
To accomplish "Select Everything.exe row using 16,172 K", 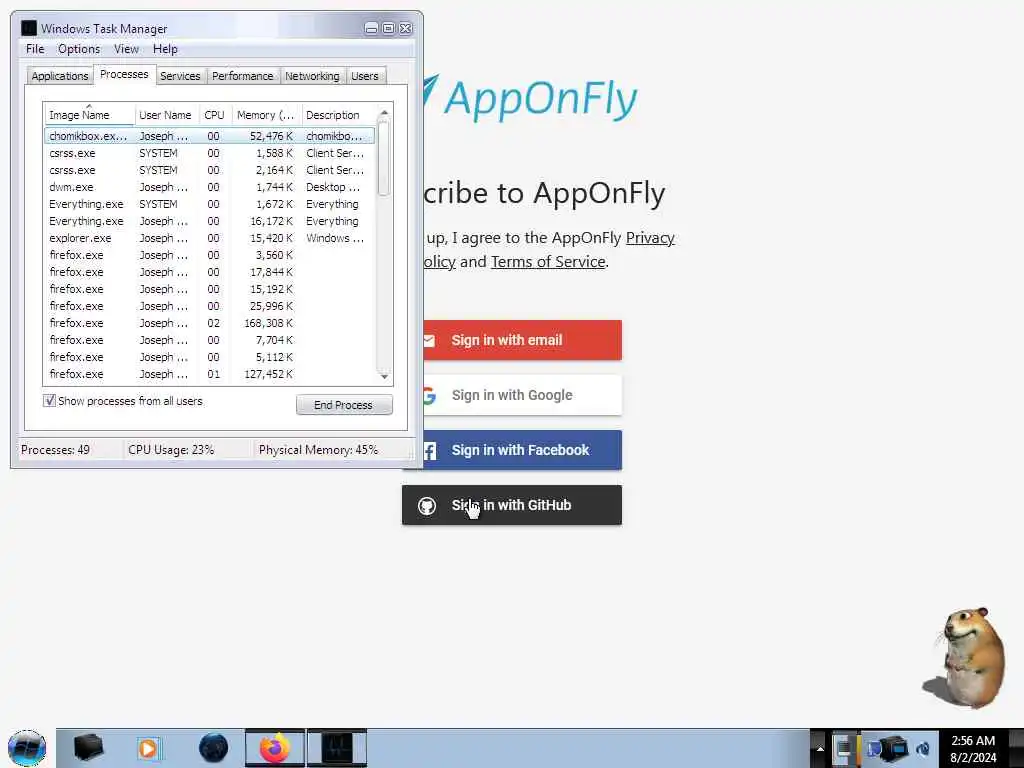I will coord(210,221).
